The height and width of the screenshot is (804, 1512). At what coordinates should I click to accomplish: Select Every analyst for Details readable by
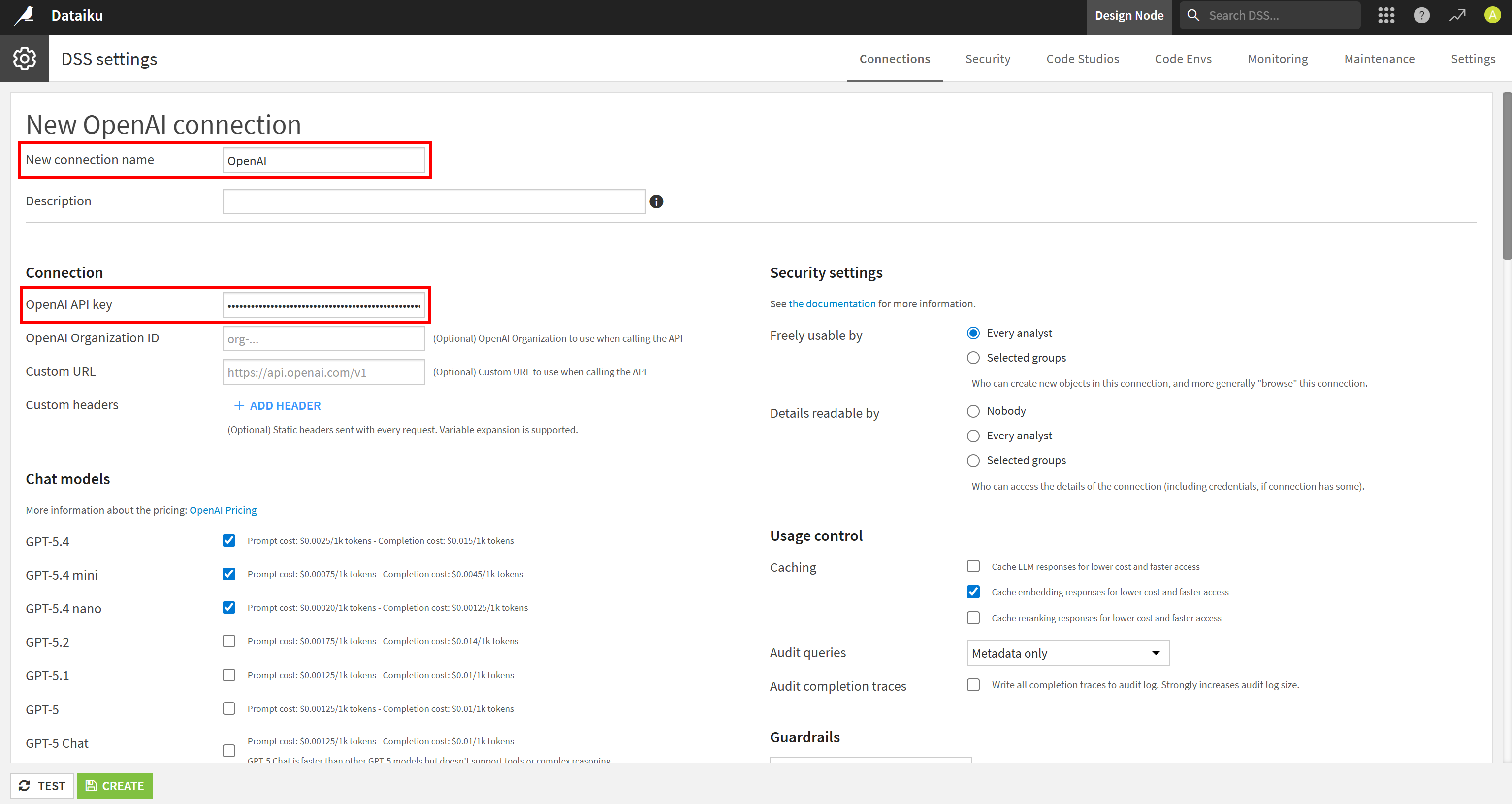[x=973, y=436]
